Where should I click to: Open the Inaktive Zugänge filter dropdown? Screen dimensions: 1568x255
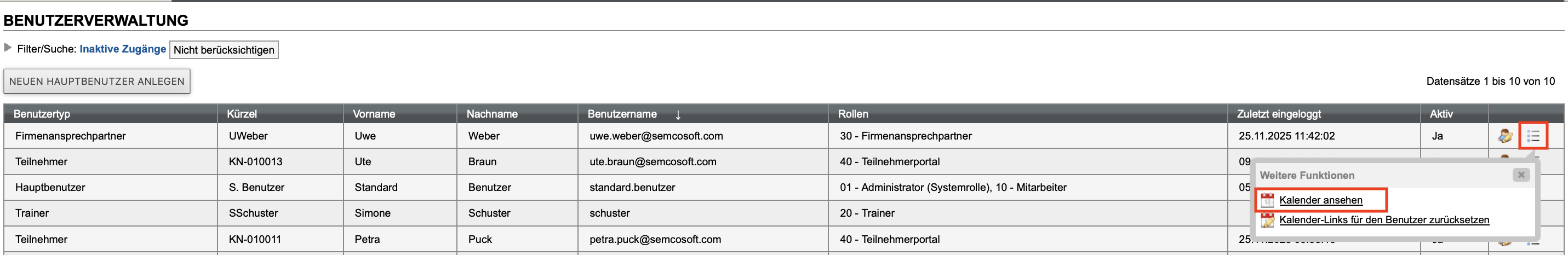[x=224, y=50]
